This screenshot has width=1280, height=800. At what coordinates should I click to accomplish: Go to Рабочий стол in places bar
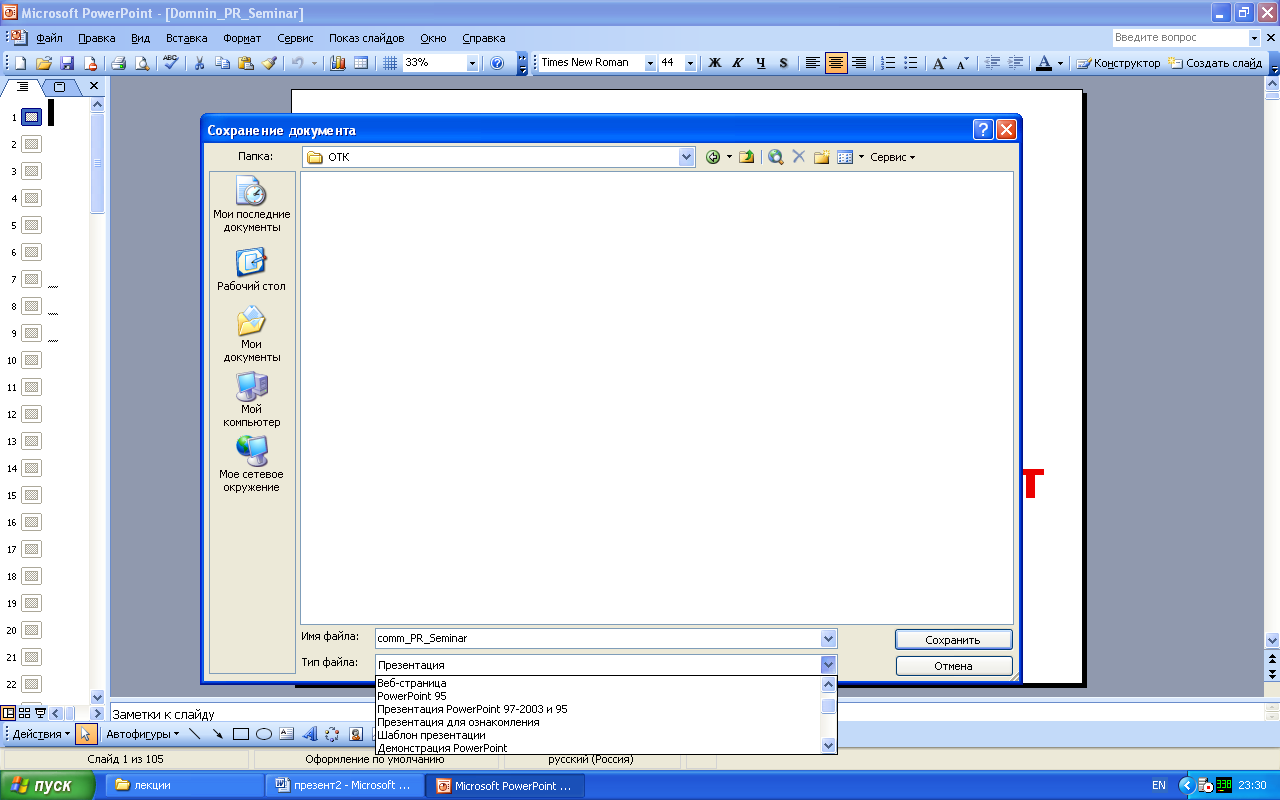click(252, 270)
